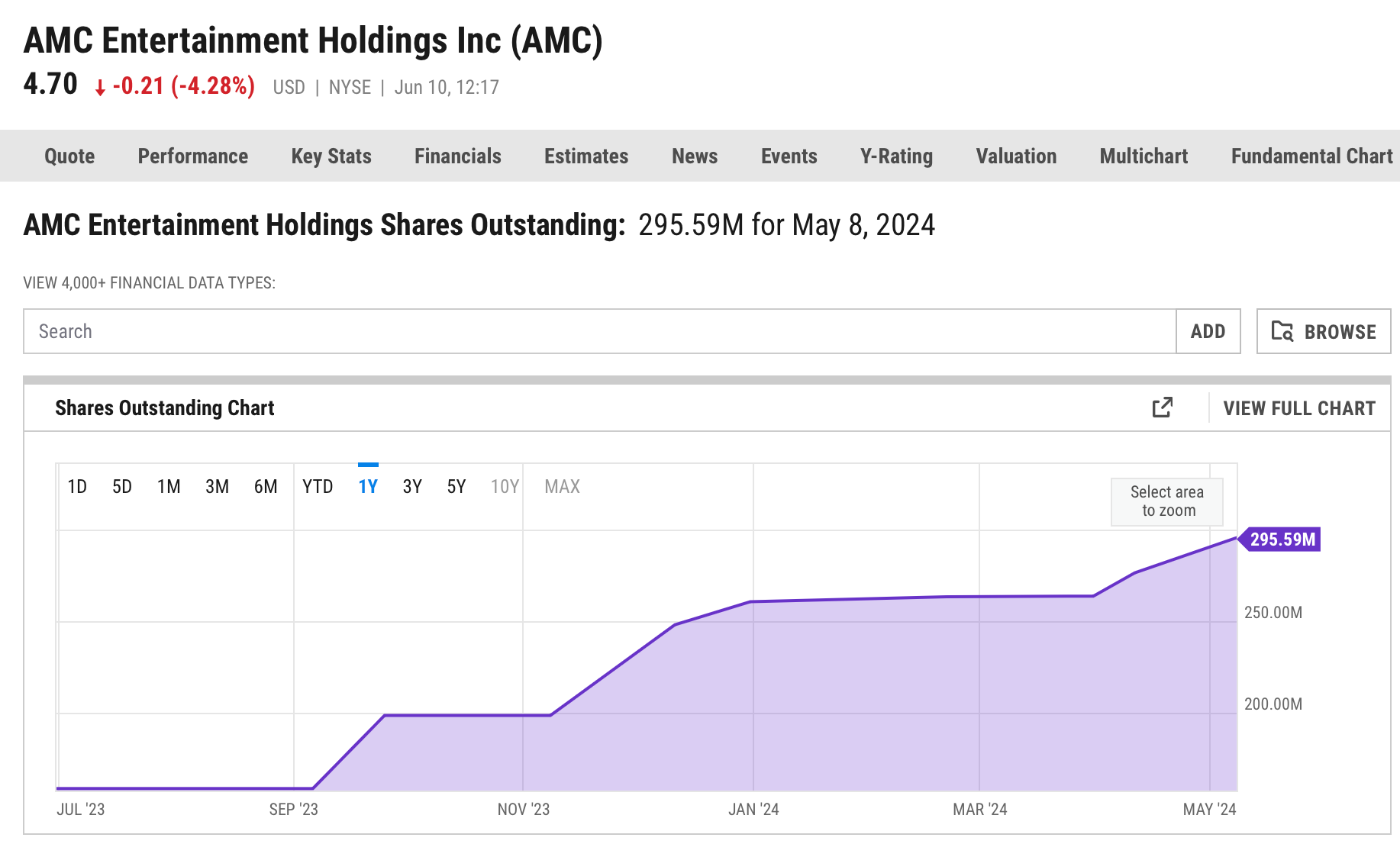The image size is (1400, 844).
Task: Switch to the Financials tab
Action: click(x=457, y=156)
